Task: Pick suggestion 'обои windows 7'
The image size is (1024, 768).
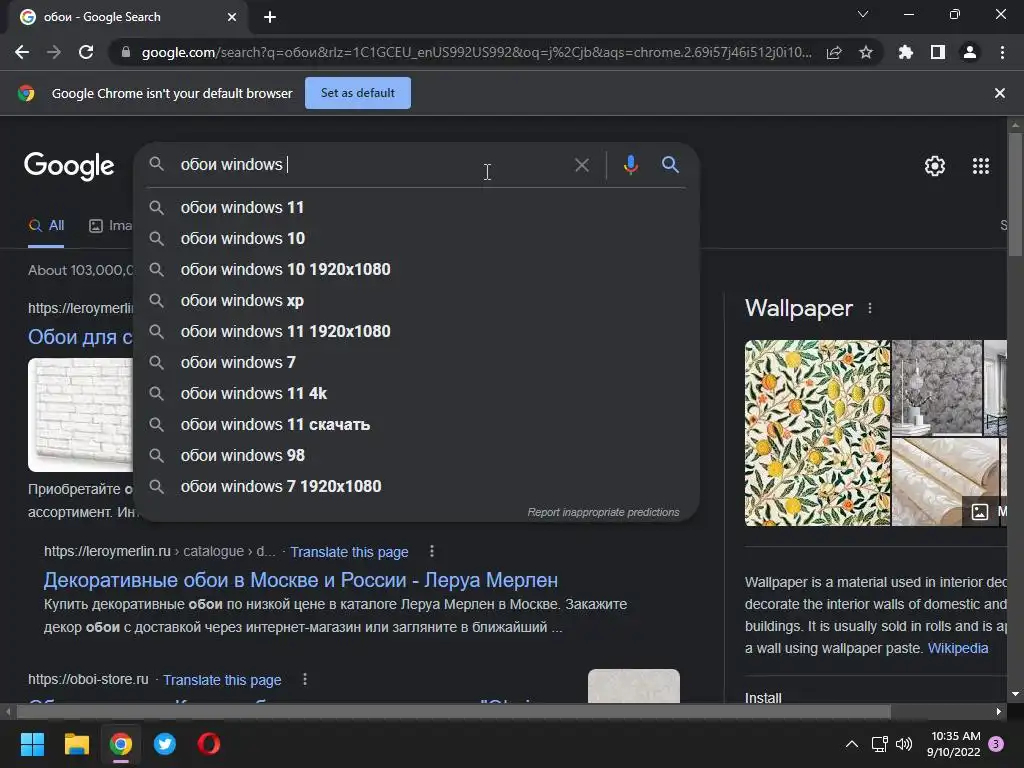Action: 417,362
